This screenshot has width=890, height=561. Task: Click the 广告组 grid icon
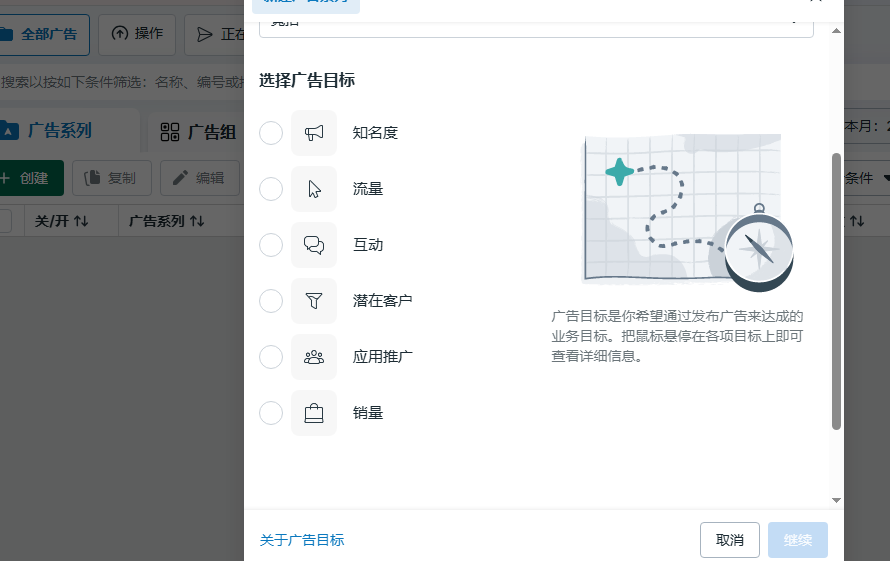(x=170, y=132)
